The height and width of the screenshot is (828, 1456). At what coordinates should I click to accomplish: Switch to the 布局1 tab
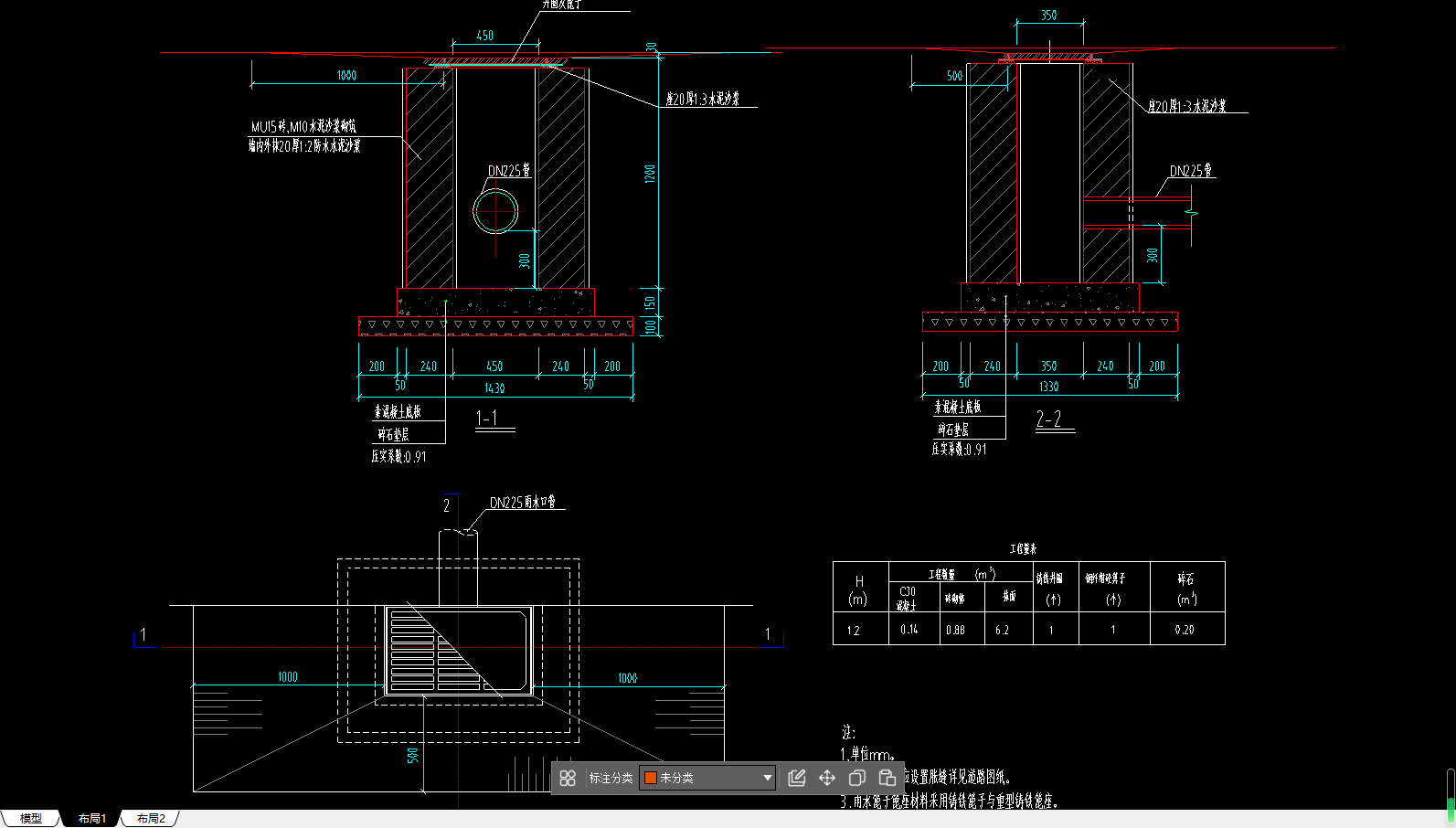coord(91,818)
